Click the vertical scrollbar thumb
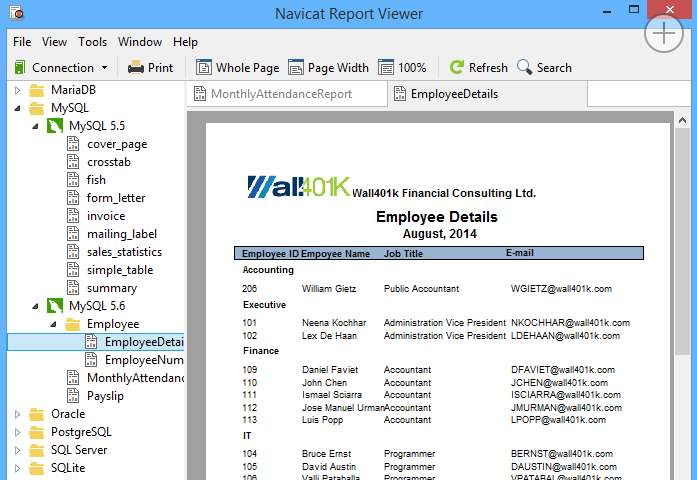697x480 pixels. (x=682, y=241)
